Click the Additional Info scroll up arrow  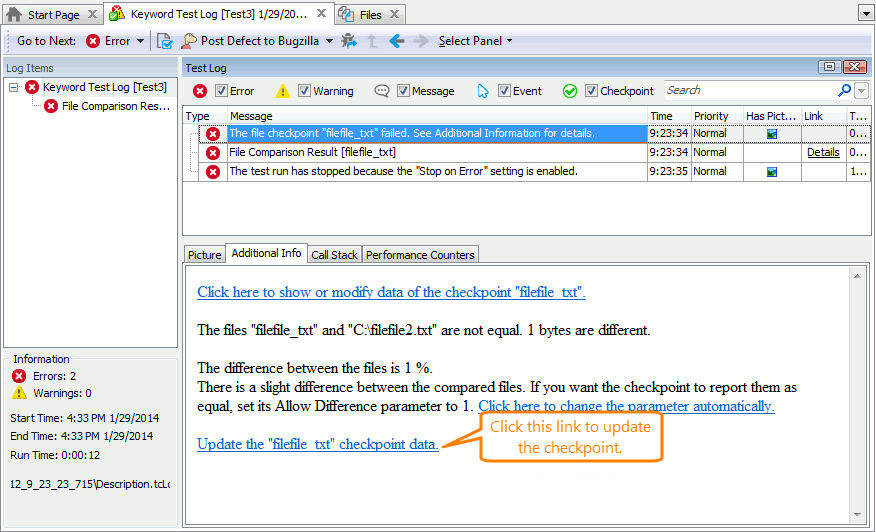857,276
